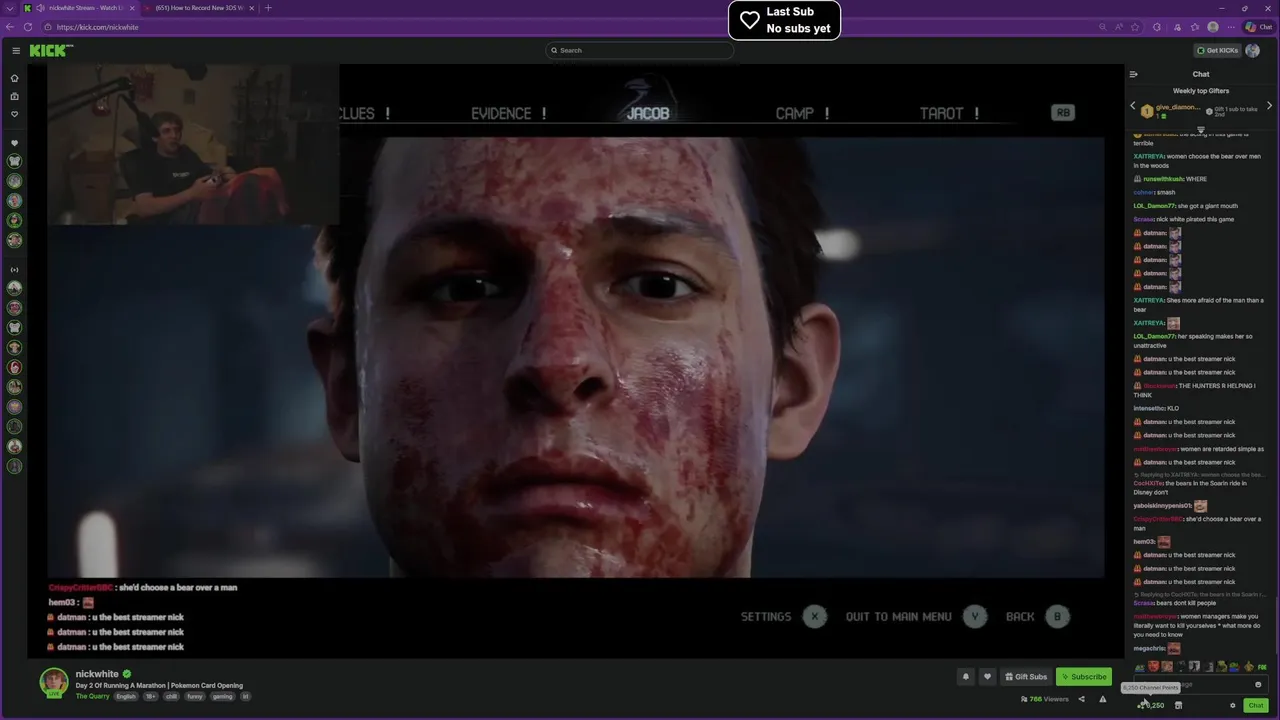The width and height of the screenshot is (1280, 720).
Task: Open The Quarry category link
Action: pos(92,696)
